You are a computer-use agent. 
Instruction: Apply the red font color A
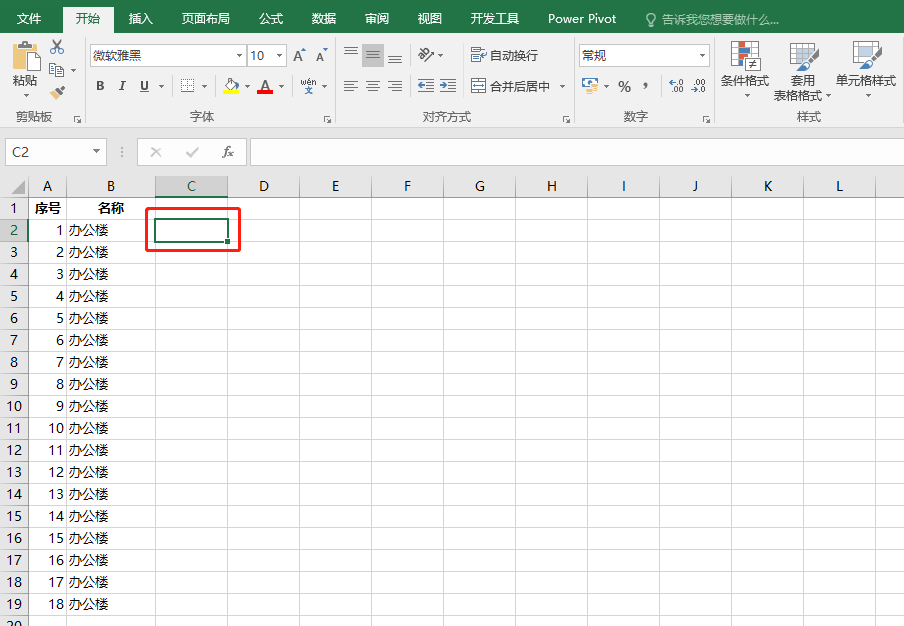[265, 86]
